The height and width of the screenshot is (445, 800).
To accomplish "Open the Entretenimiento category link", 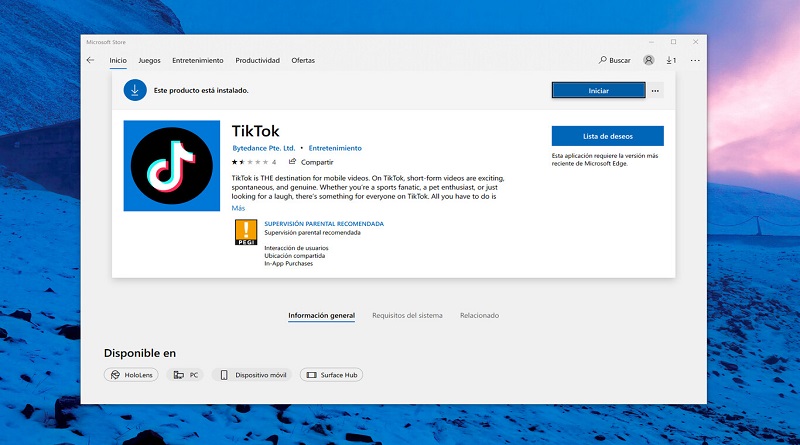I will [335, 148].
